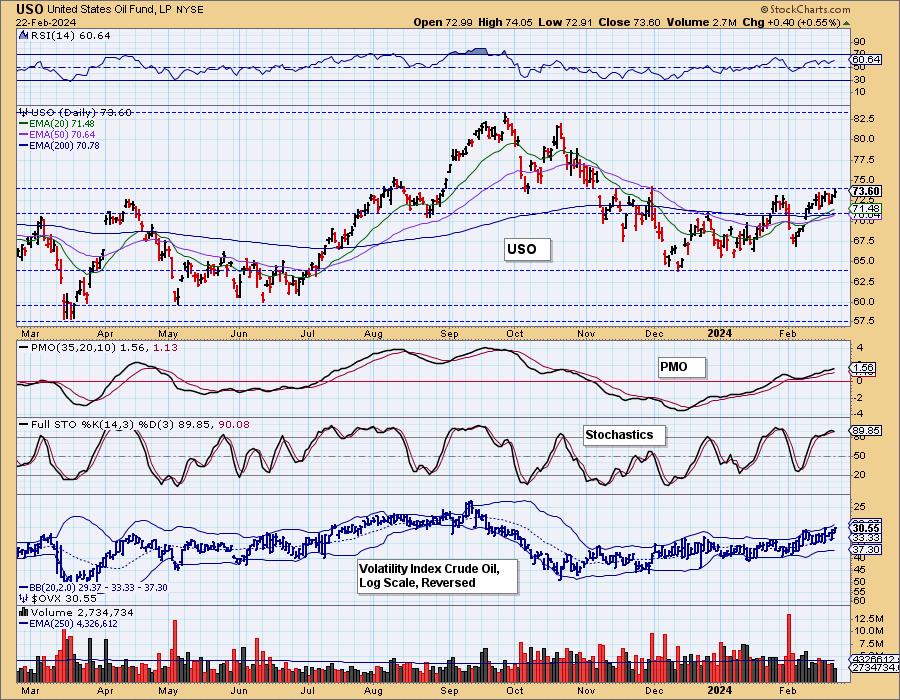Screen dimensions: 900x700
Task: Click the Close 73.60 header value
Action: 630,22
